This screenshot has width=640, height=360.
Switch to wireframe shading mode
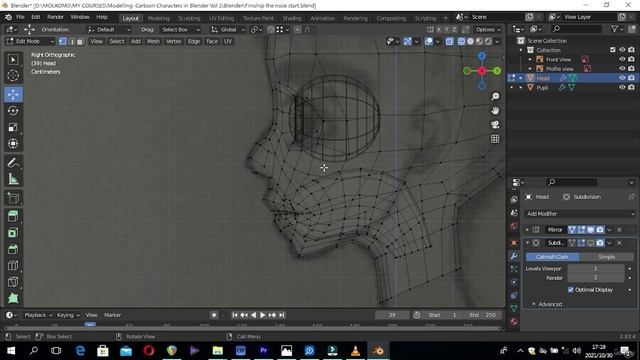[x=462, y=41]
